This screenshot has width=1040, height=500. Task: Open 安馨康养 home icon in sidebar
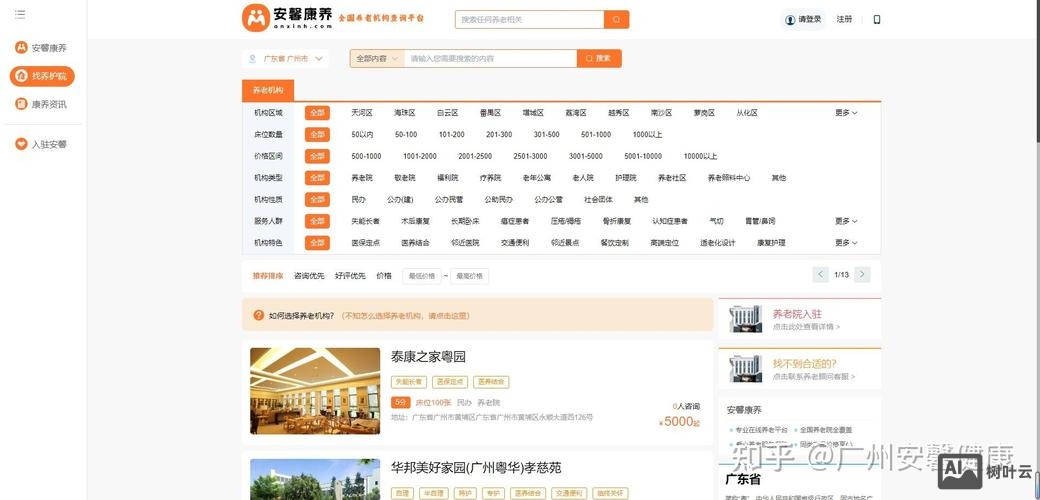[x=21, y=48]
